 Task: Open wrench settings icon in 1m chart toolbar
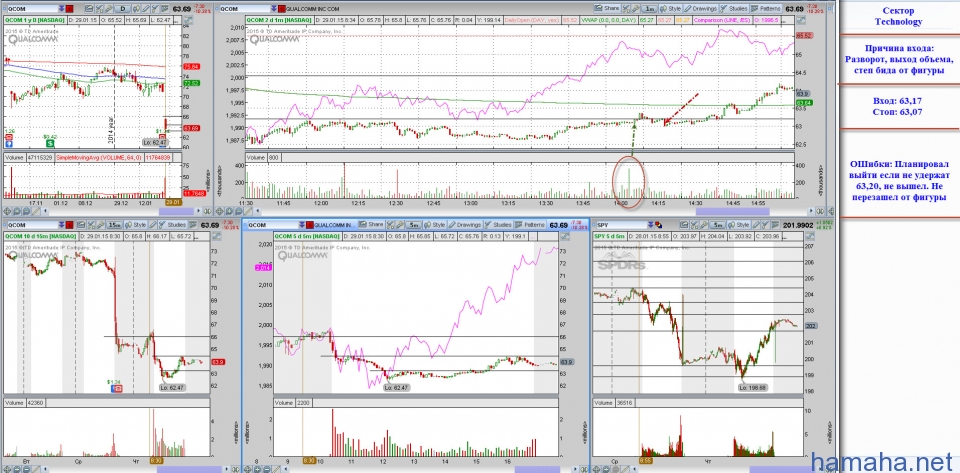point(635,9)
